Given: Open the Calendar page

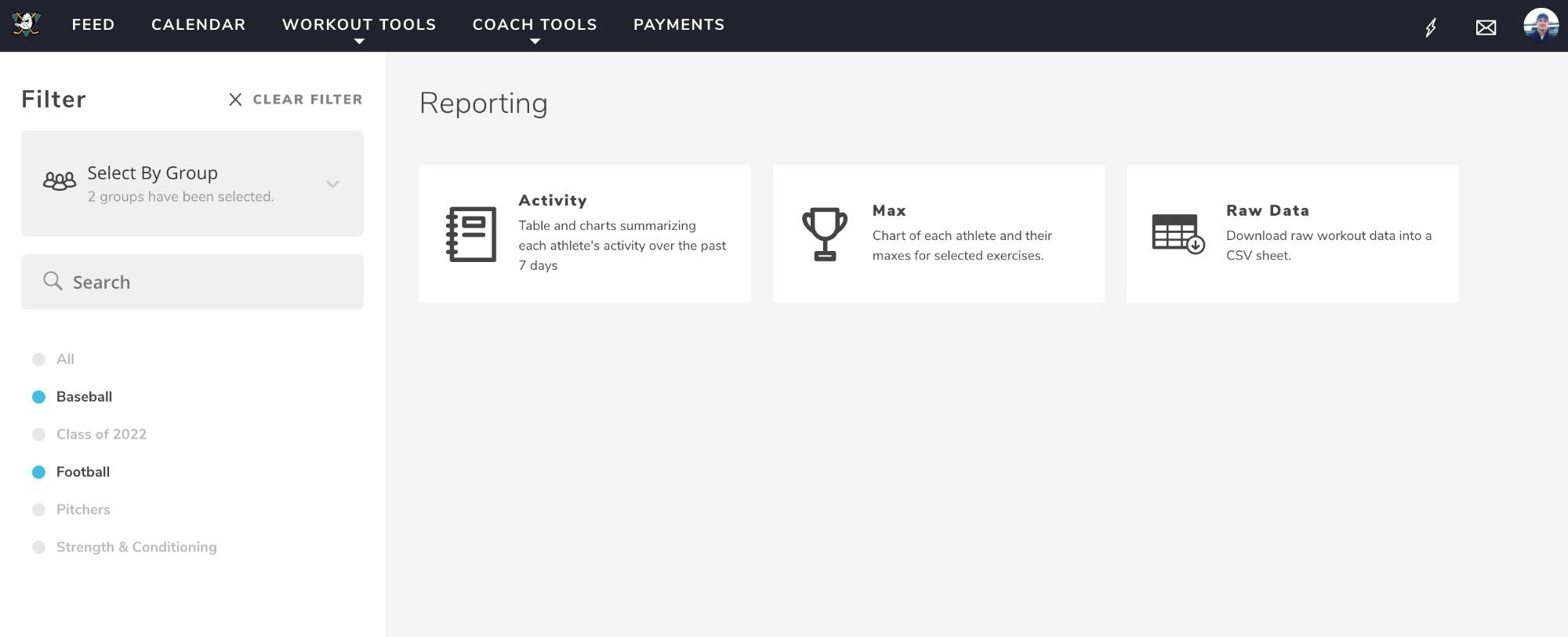Looking at the screenshot, I should tap(198, 25).
